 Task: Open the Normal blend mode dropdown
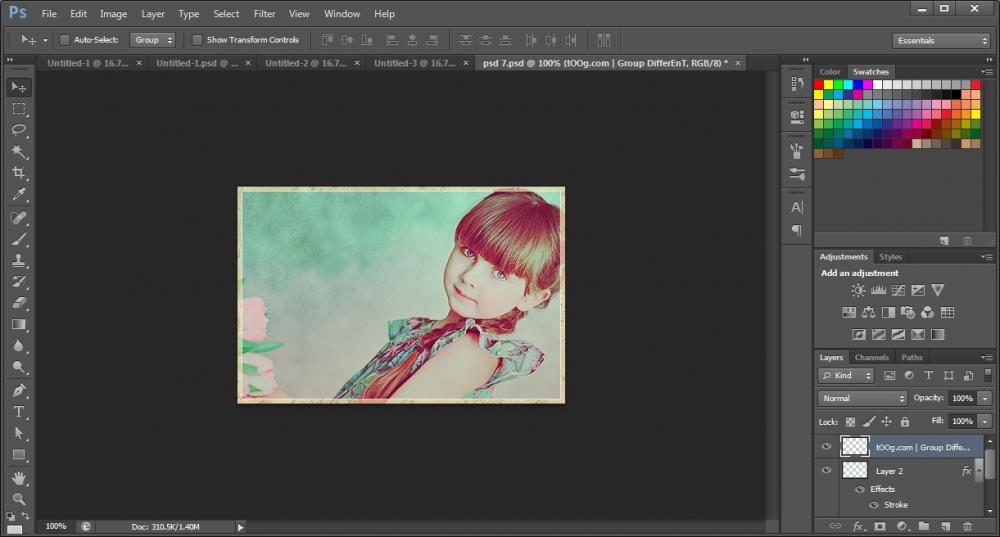coord(862,398)
